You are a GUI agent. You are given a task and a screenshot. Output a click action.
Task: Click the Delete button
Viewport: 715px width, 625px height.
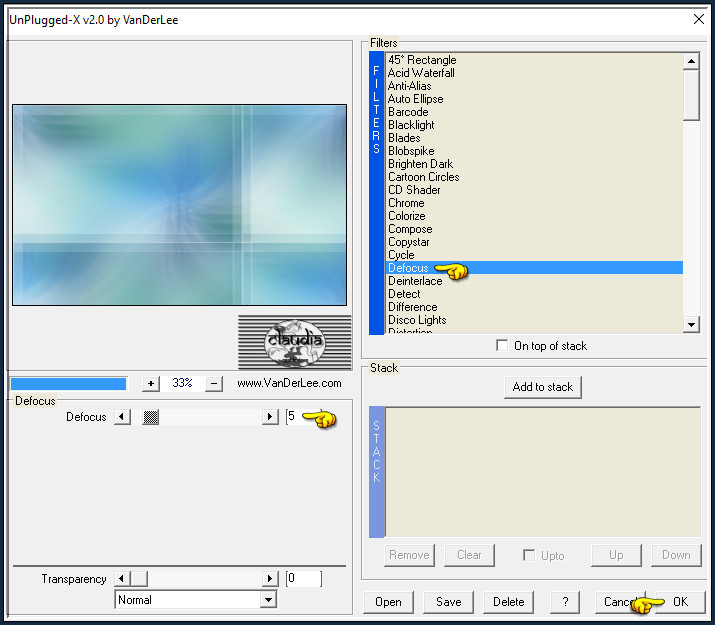(x=508, y=602)
